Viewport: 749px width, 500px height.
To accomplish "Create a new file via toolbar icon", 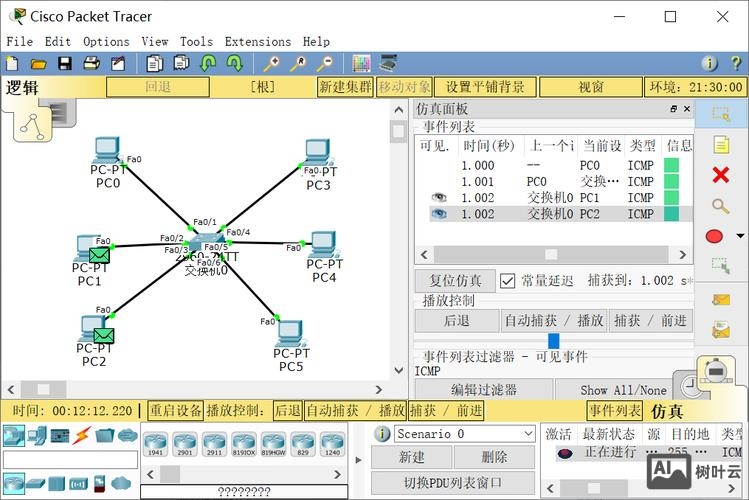I will (x=12, y=63).
